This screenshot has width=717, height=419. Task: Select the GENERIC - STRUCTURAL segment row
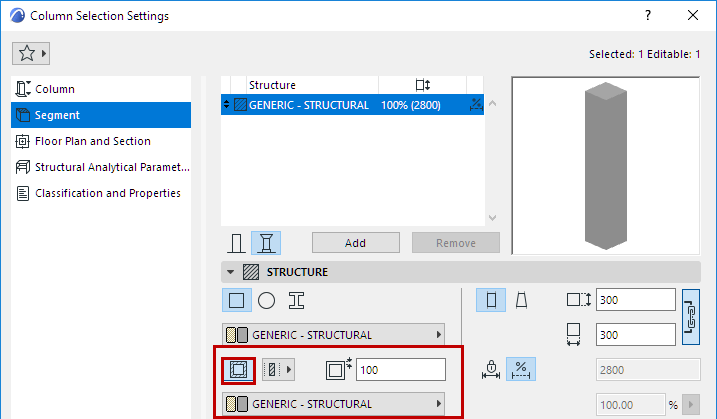(352, 105)
